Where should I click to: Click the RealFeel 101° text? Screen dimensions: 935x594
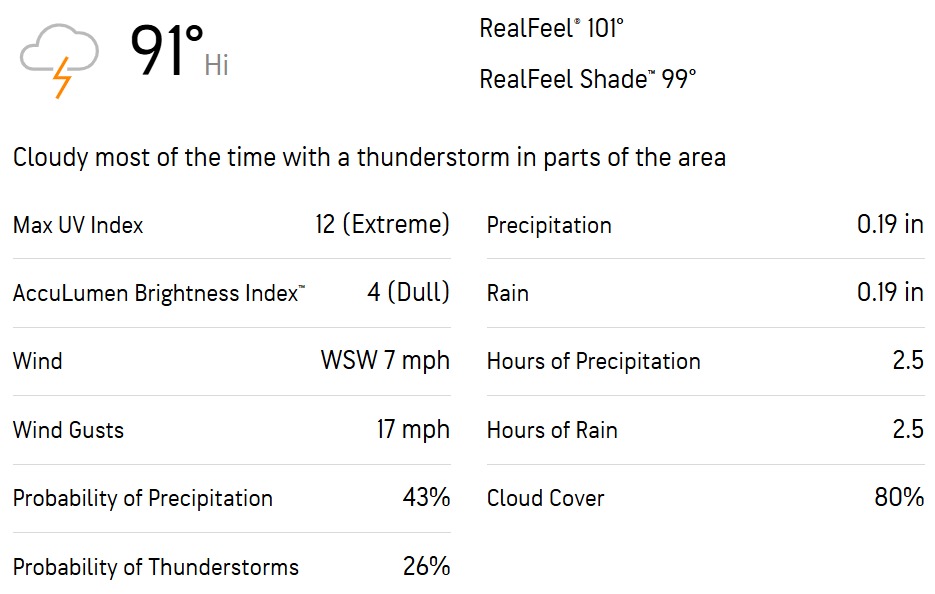pyautogui.click(x=551, y=28)
